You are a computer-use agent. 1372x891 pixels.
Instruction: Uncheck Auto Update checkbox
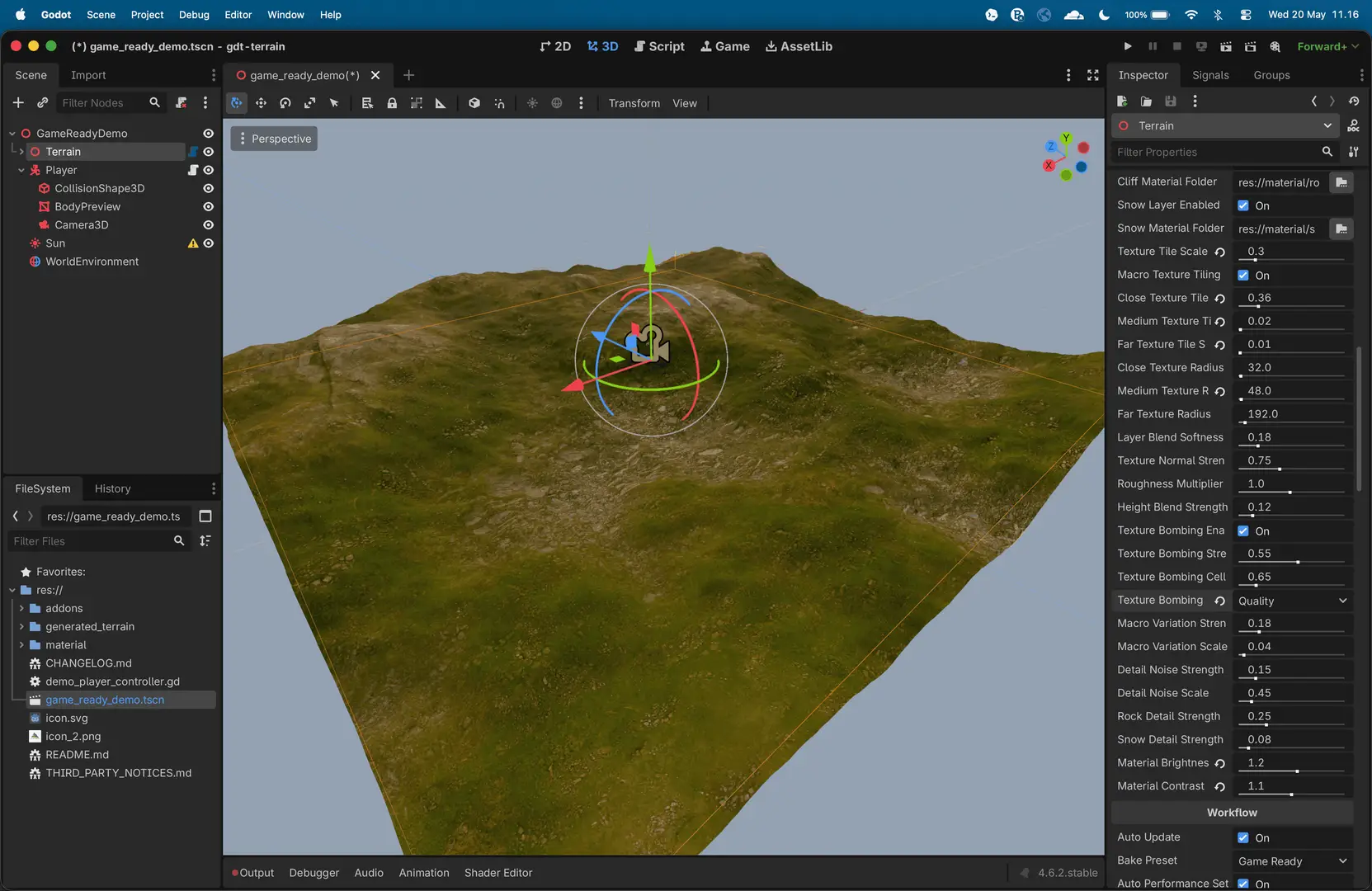(x=1243, y=838)
